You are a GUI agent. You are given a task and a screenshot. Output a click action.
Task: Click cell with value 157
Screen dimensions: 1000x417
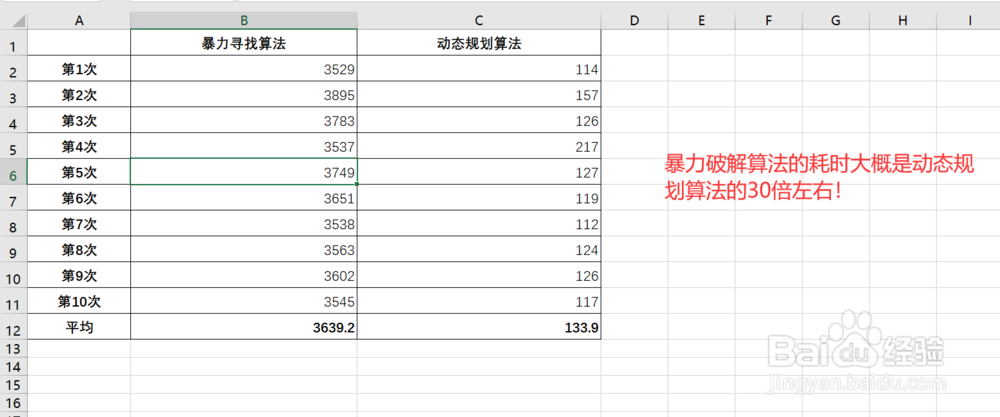click(479, 94)
